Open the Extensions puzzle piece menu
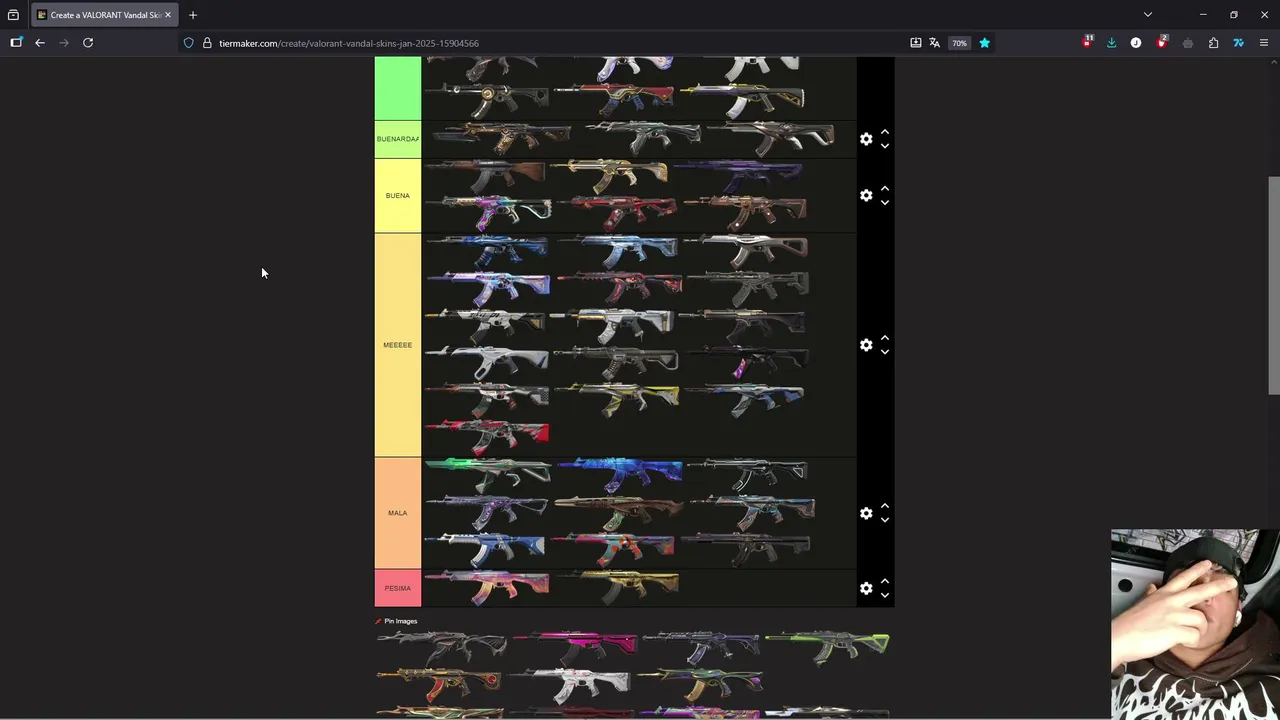 1213,43
